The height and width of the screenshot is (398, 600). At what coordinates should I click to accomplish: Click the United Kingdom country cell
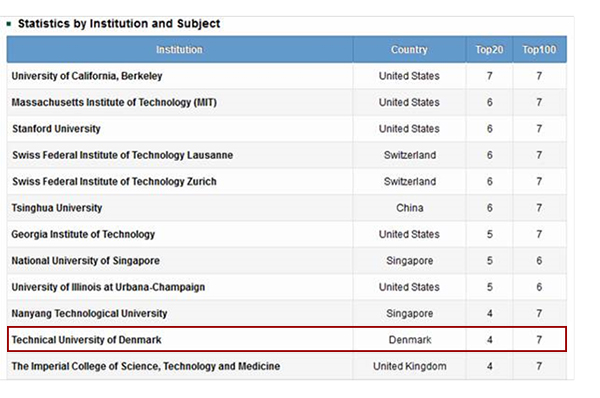point(410,367)
